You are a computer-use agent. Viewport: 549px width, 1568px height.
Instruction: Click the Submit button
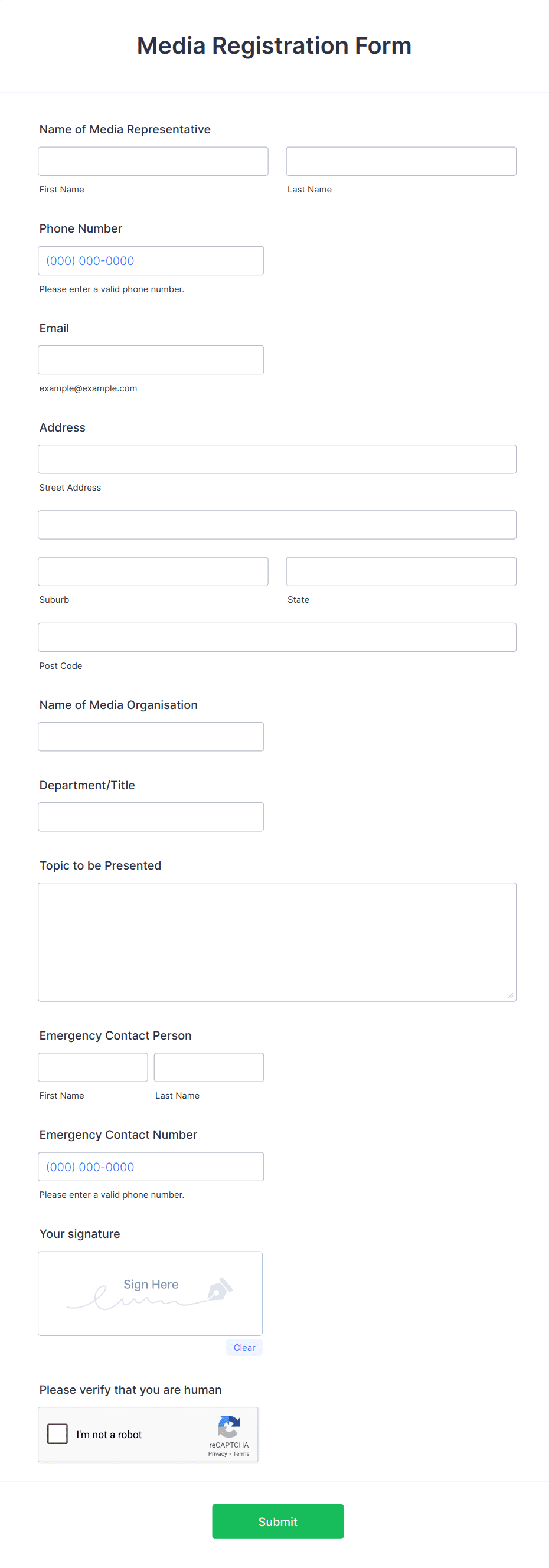point(277,1521)
